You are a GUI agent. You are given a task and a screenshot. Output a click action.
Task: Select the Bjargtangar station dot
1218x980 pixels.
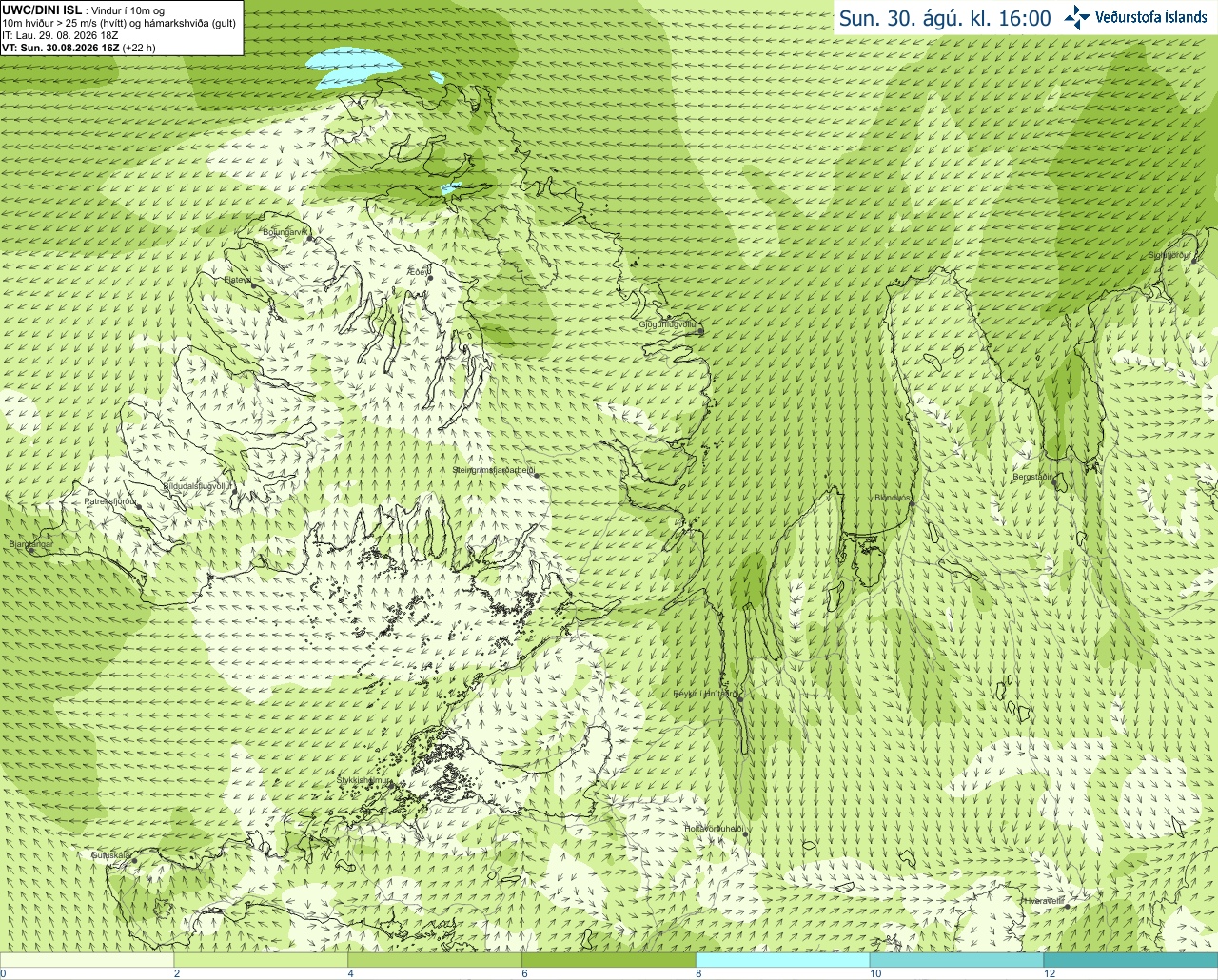(x=31, y=551)
